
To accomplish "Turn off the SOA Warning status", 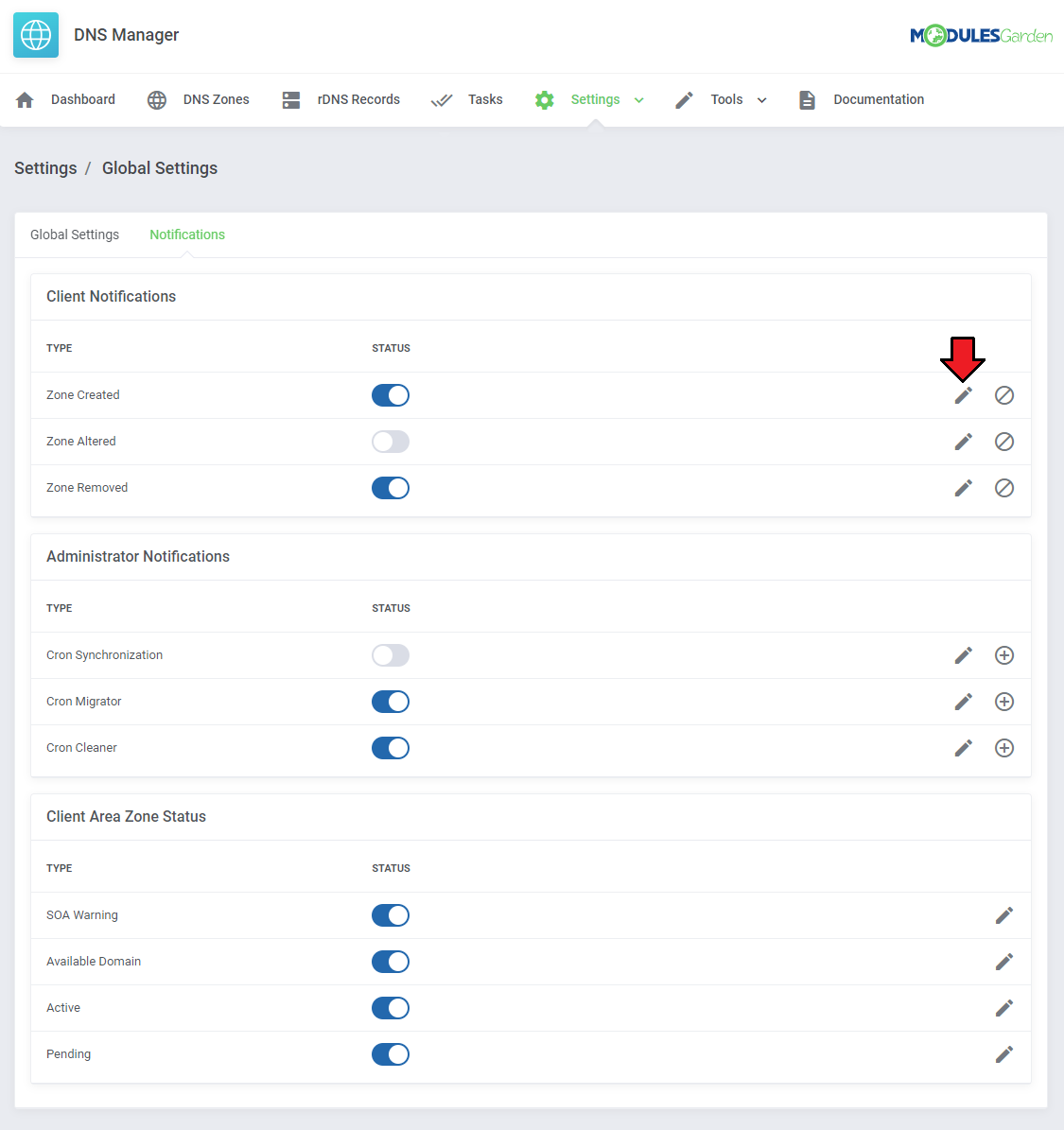I will point(391,915).
